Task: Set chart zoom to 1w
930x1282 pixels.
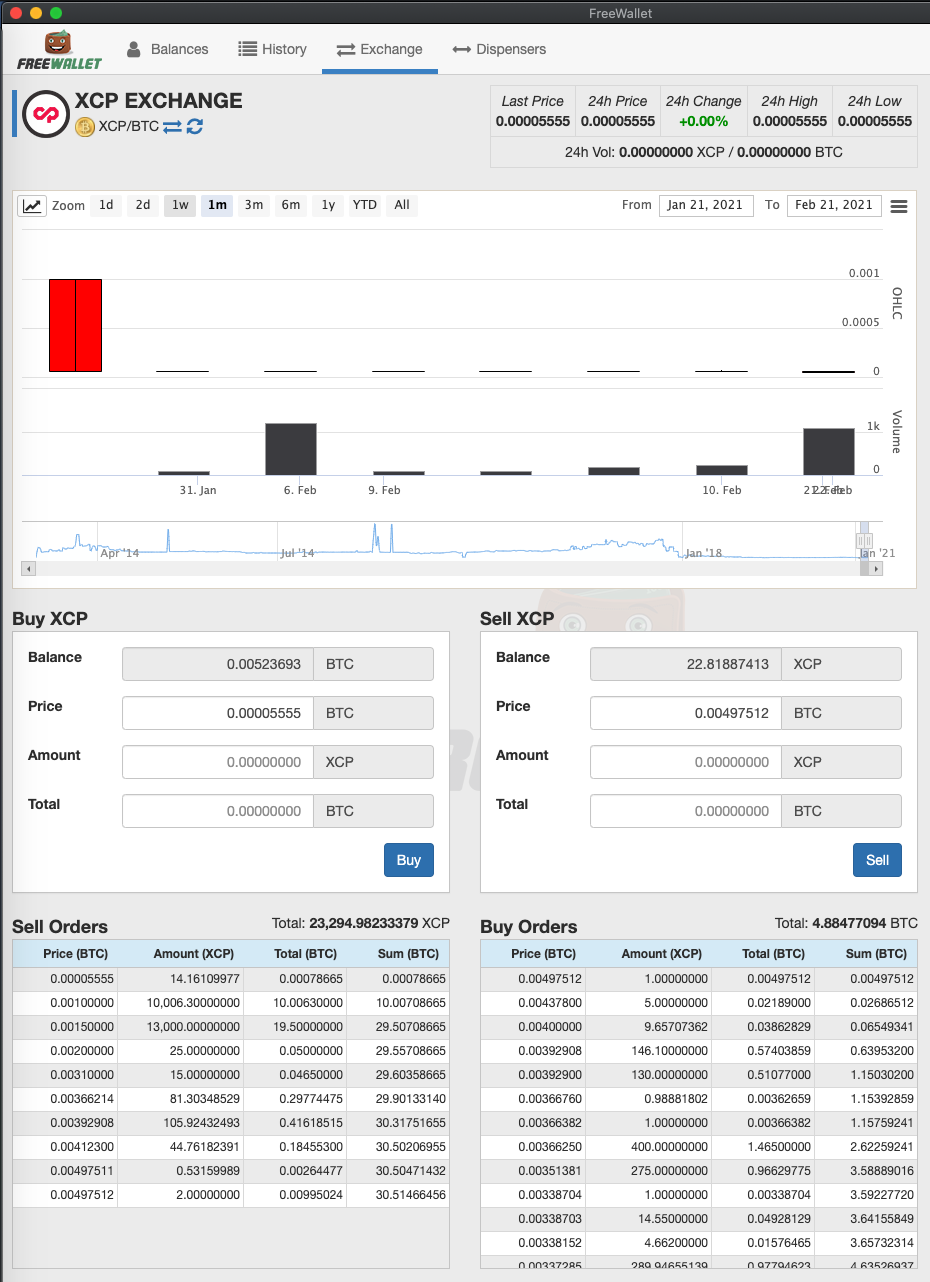Action: (x=180, y=205)
